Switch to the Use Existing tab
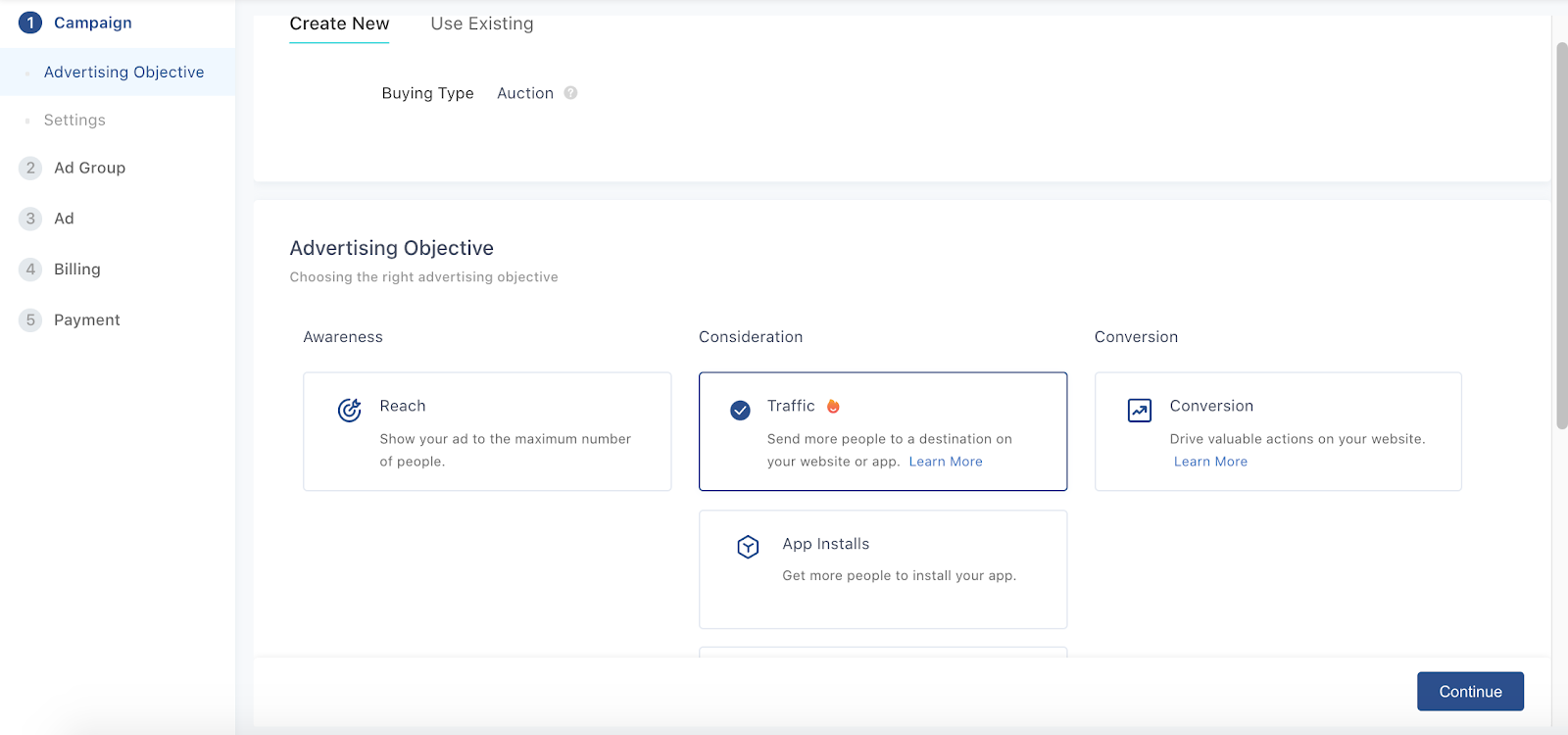1568x735 pixels. 482,24
